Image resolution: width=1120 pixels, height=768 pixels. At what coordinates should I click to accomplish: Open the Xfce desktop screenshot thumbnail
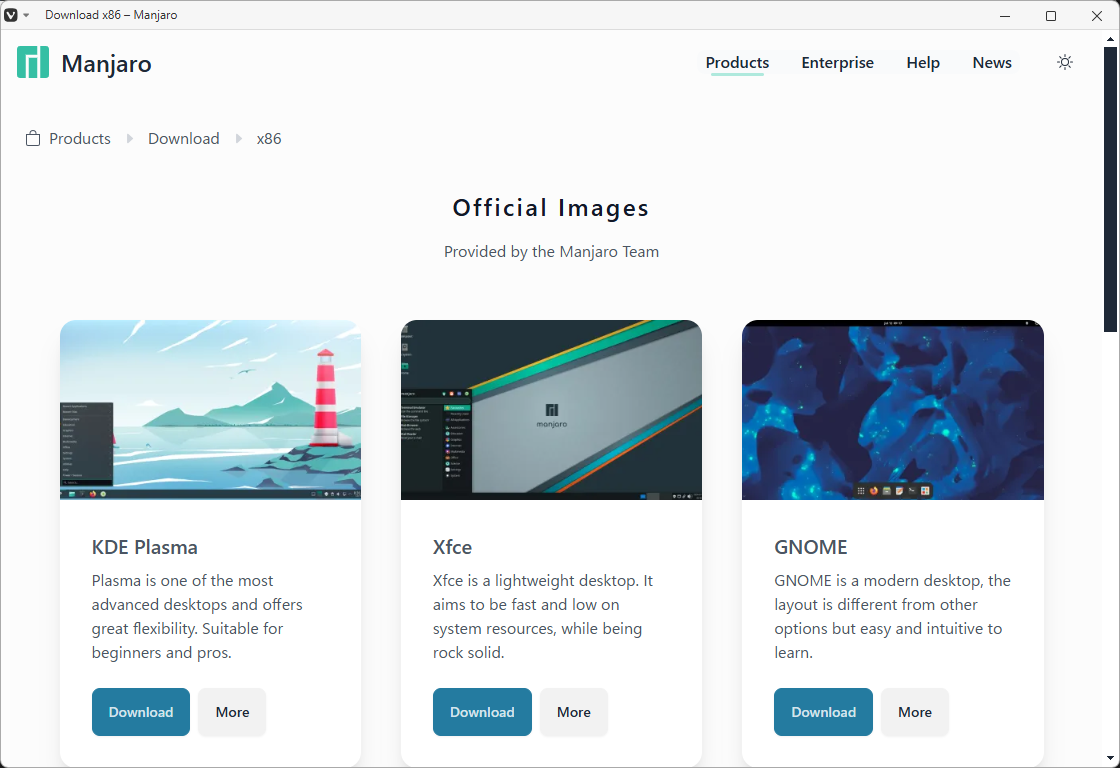pyautogui.click(x=551, y=410)
